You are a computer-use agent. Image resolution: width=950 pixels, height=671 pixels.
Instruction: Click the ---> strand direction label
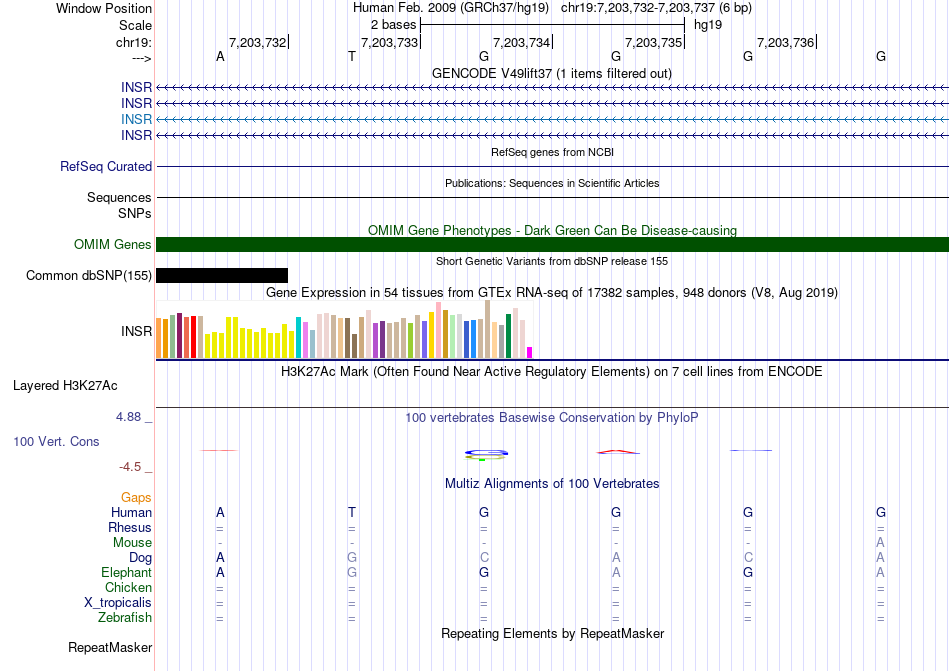(x=141, y=59)
